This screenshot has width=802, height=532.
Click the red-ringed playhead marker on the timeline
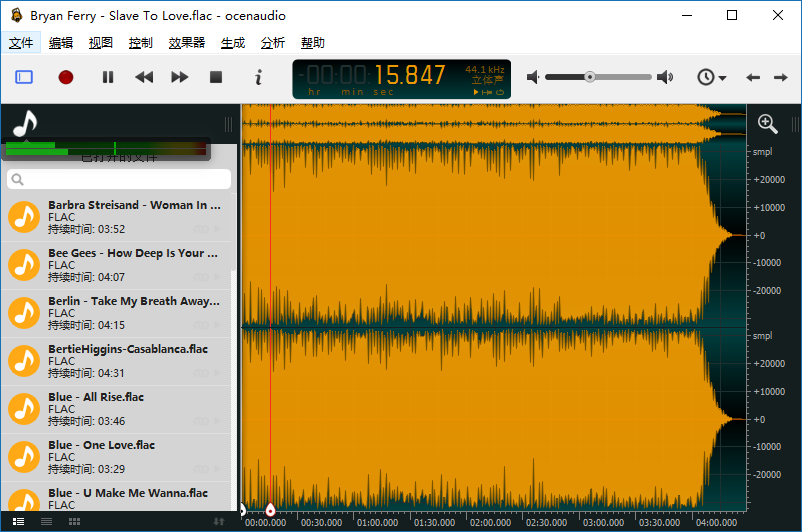(271, 509)
